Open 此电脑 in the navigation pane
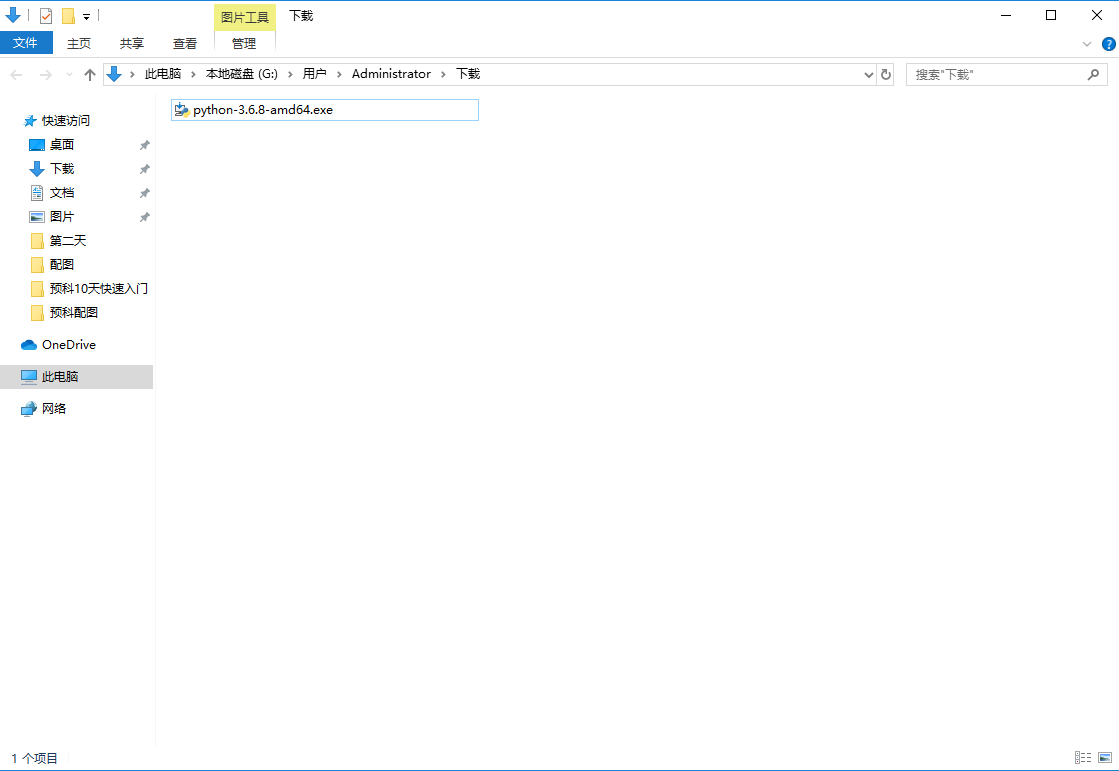This screenshot has width=1119, height=771. pos(60,377)
